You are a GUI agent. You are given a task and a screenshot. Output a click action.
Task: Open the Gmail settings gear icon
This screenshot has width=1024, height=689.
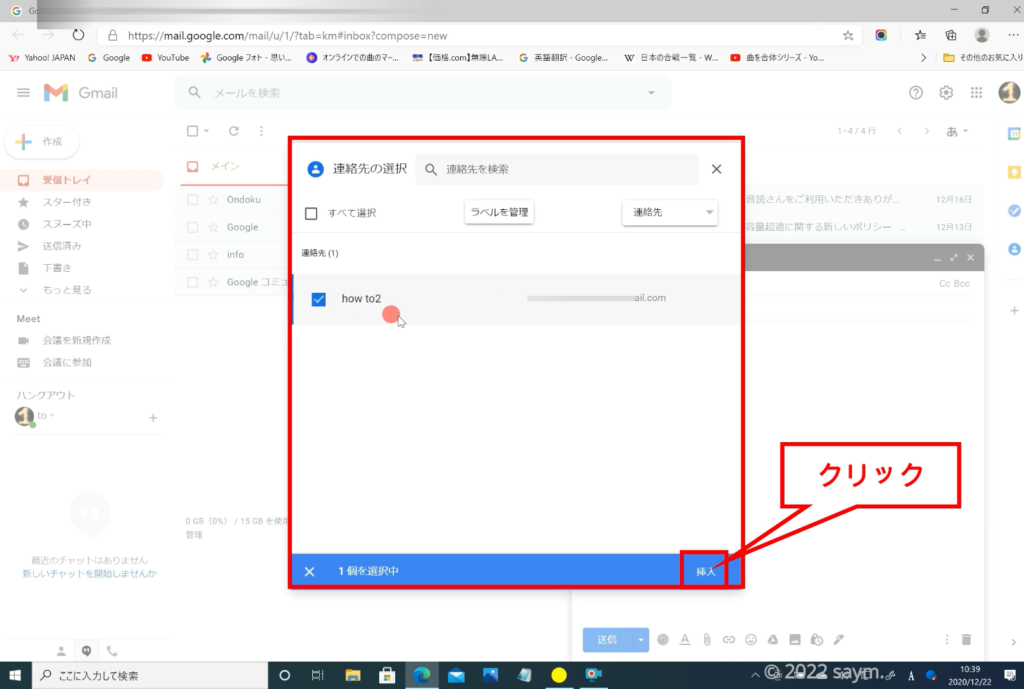tap(946, 93)
